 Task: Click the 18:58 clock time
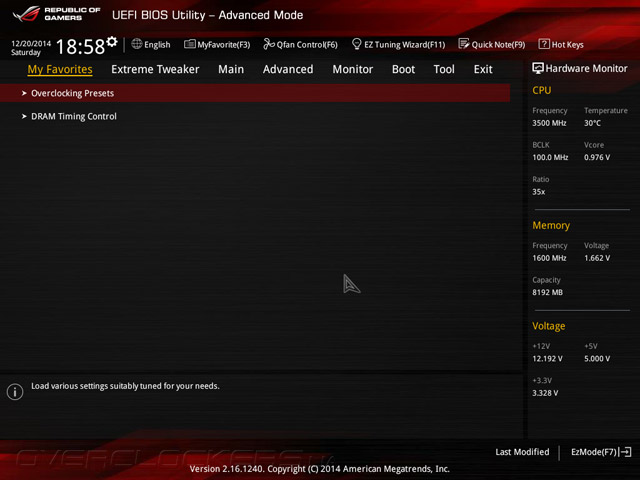pos(80,47)
